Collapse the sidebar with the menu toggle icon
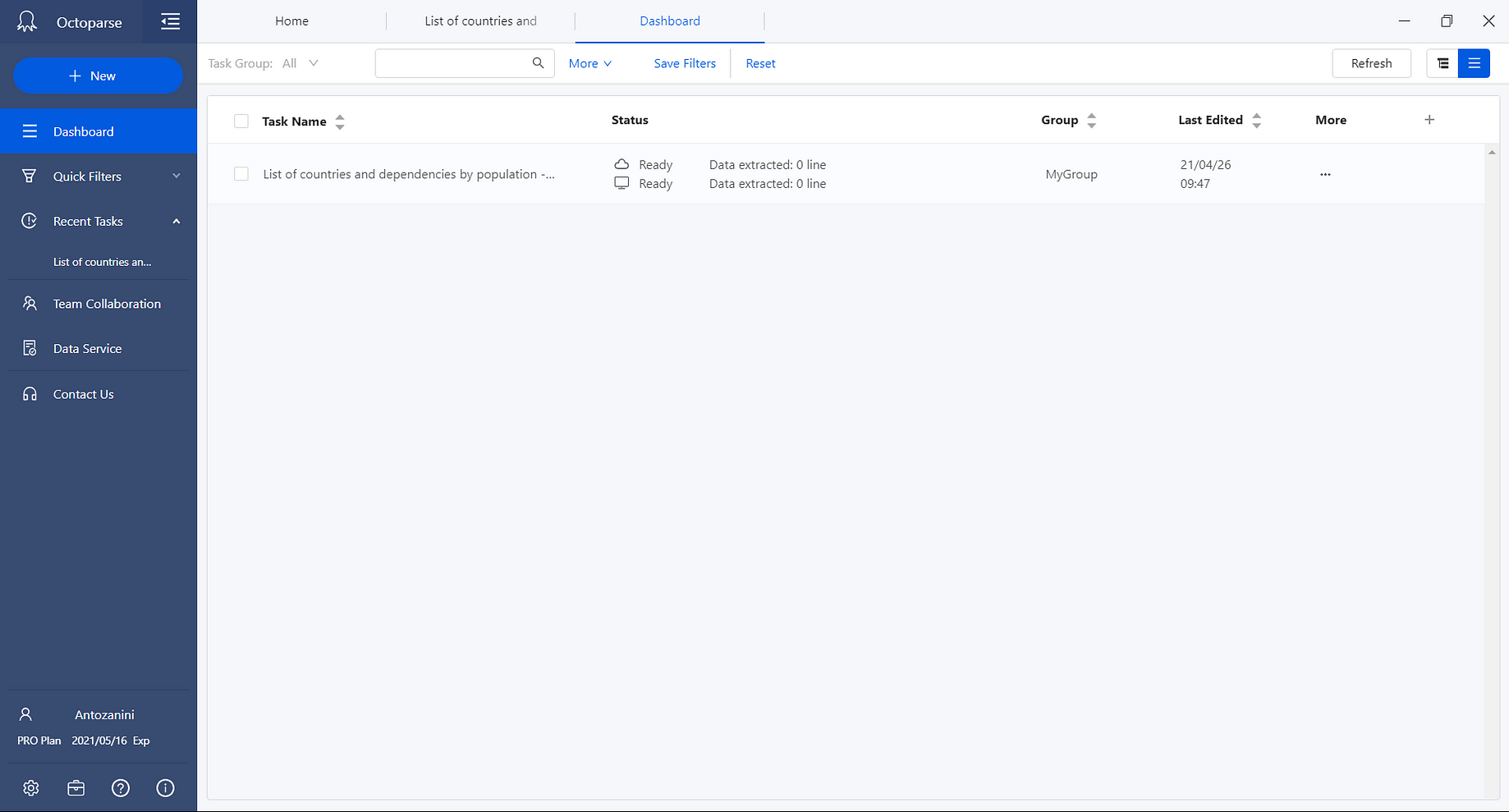This screenshot has width=1509, height=812. point(170,21)
